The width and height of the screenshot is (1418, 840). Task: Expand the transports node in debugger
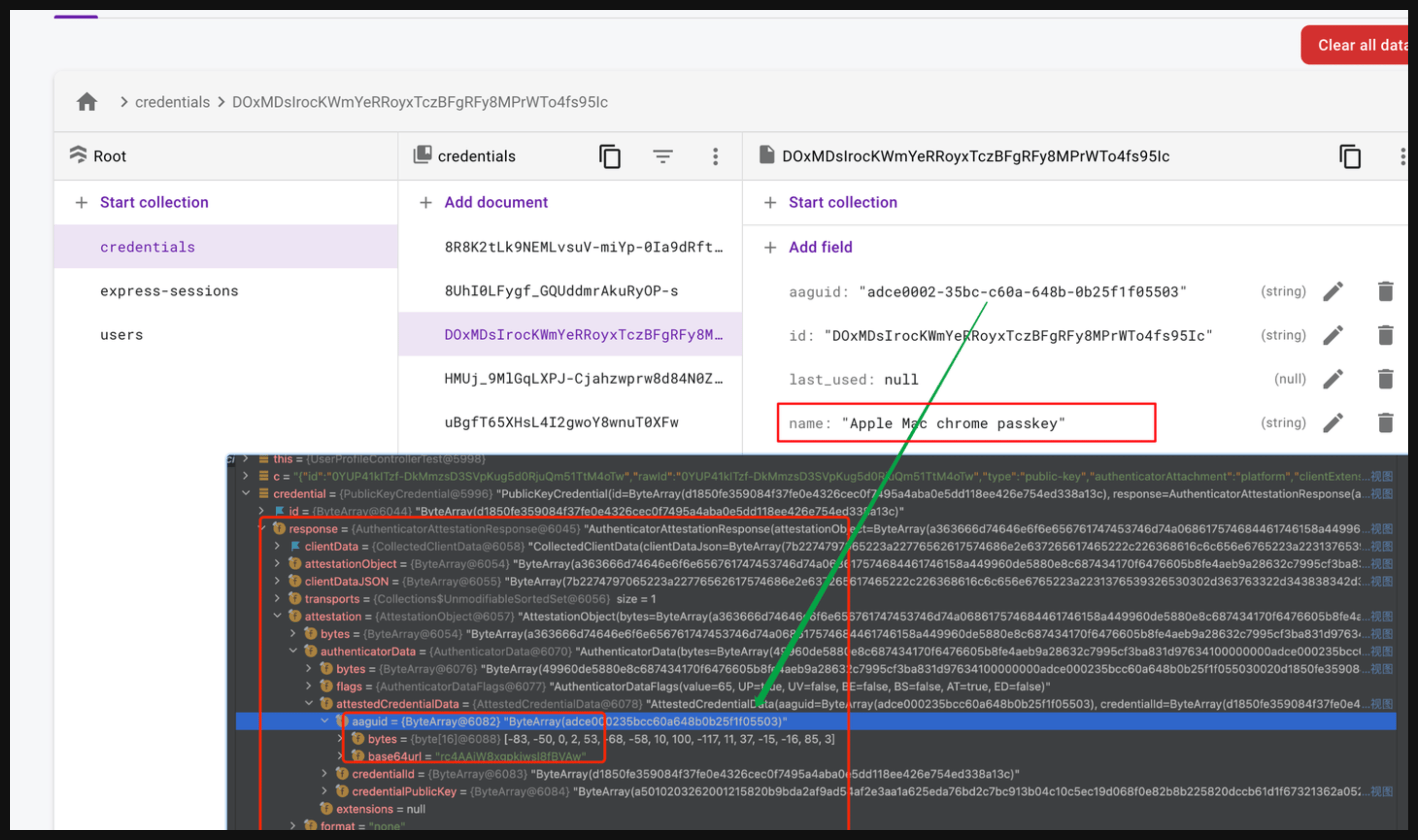[277, 599]
